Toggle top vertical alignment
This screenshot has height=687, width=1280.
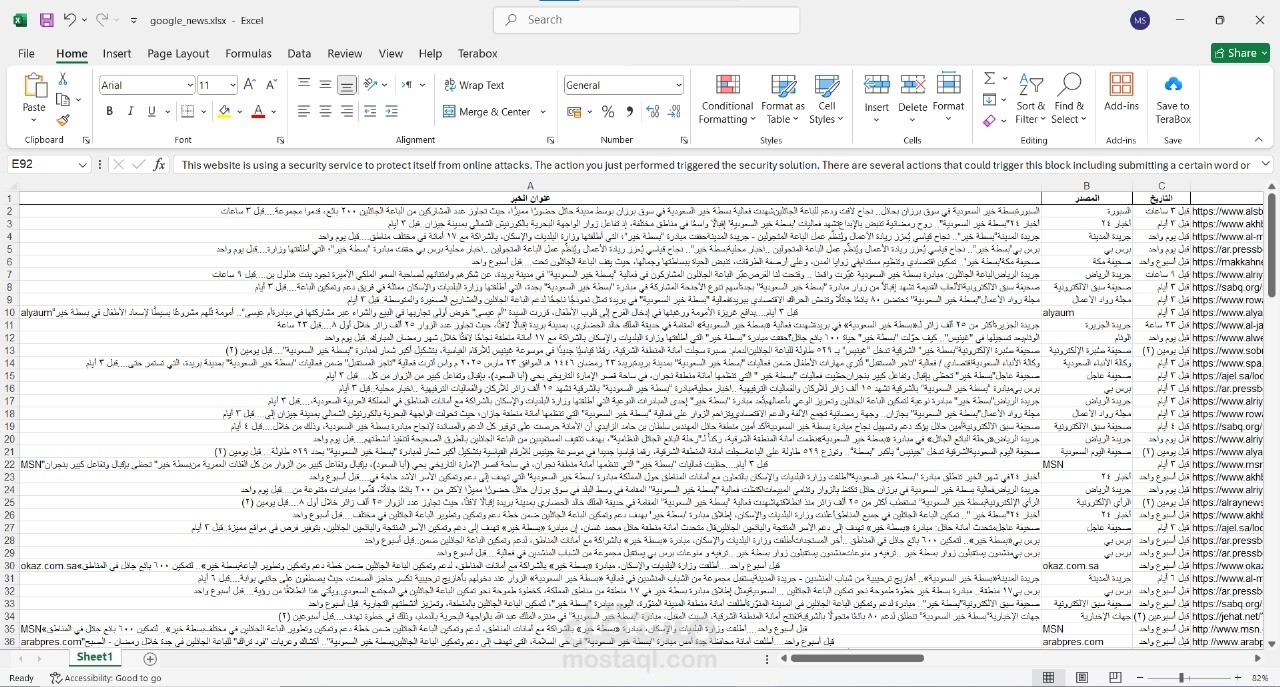tap(304, 85)
